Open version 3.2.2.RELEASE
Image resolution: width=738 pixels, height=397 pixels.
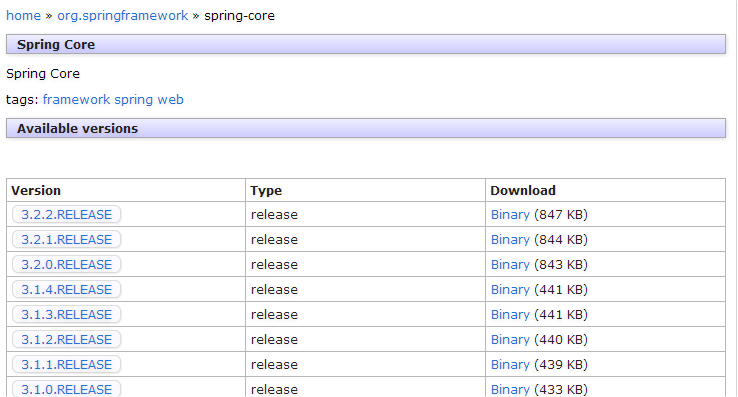click(x=66, y=214)
